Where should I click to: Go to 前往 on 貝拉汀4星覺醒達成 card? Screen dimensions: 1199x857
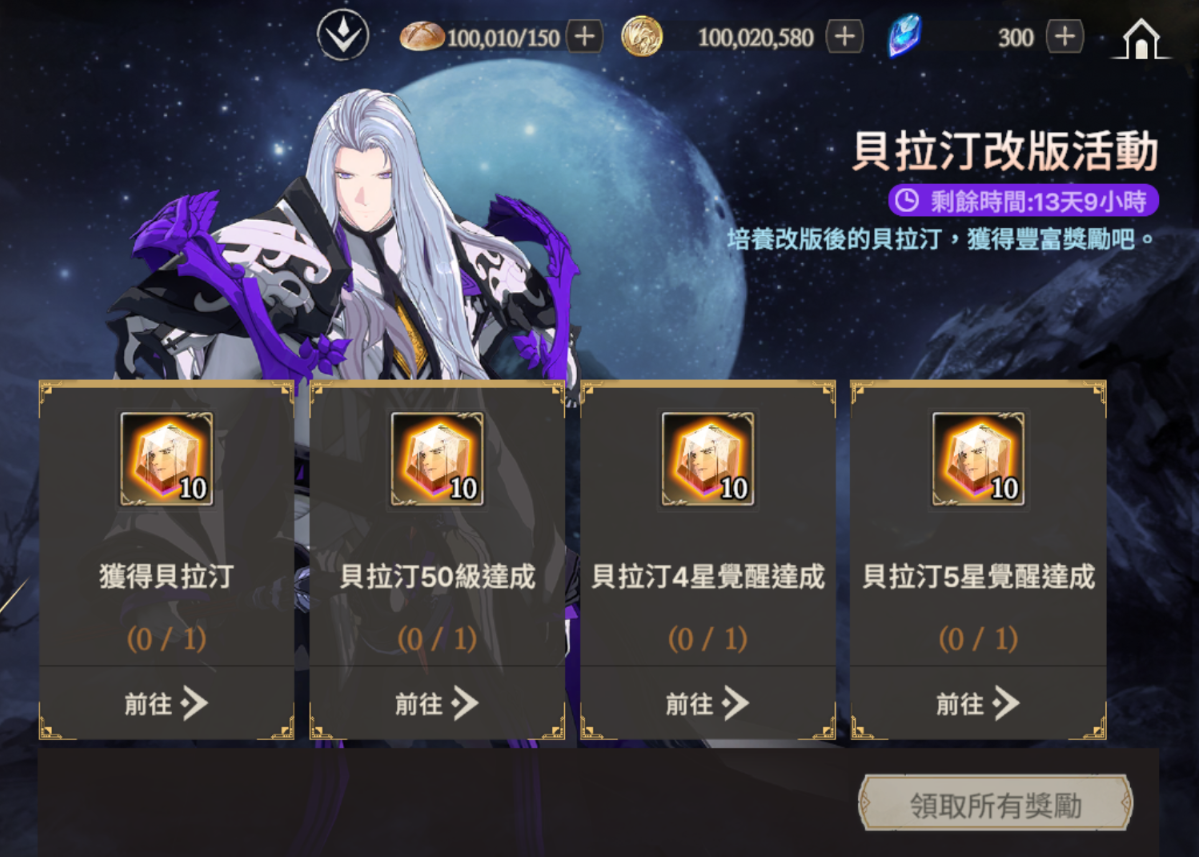coord(708,703)
